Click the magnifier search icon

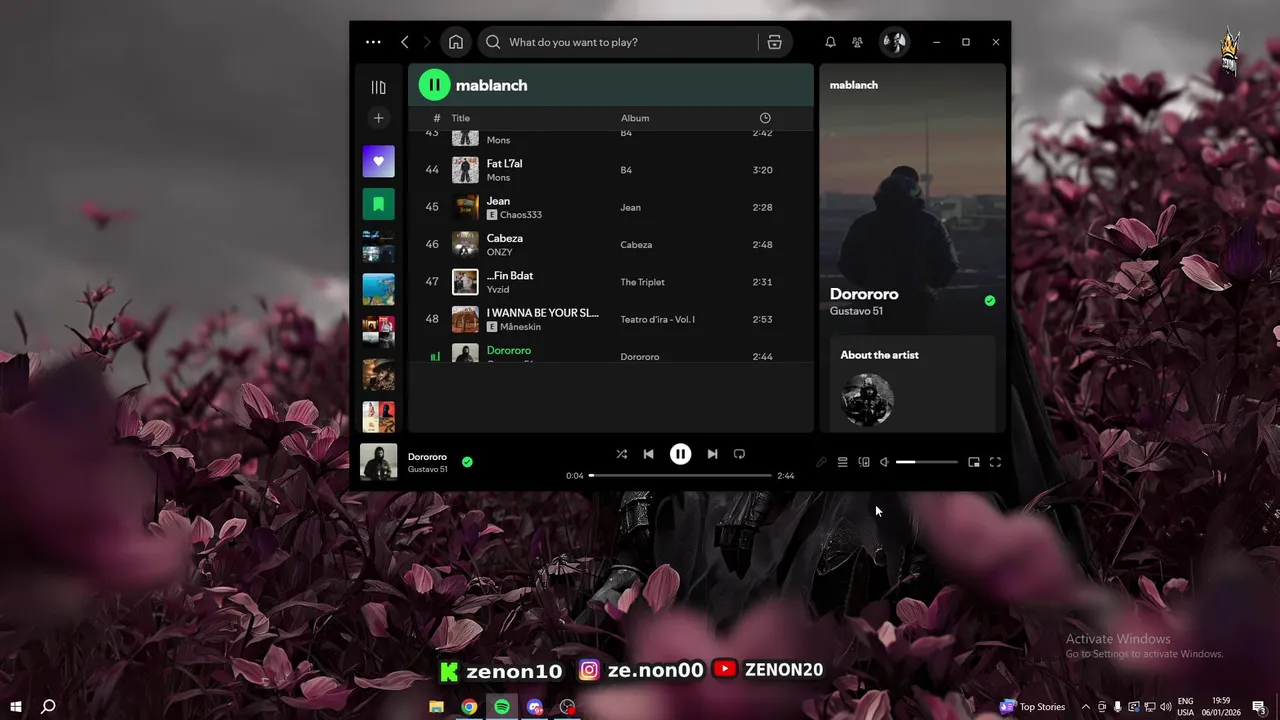coord(493,42)
